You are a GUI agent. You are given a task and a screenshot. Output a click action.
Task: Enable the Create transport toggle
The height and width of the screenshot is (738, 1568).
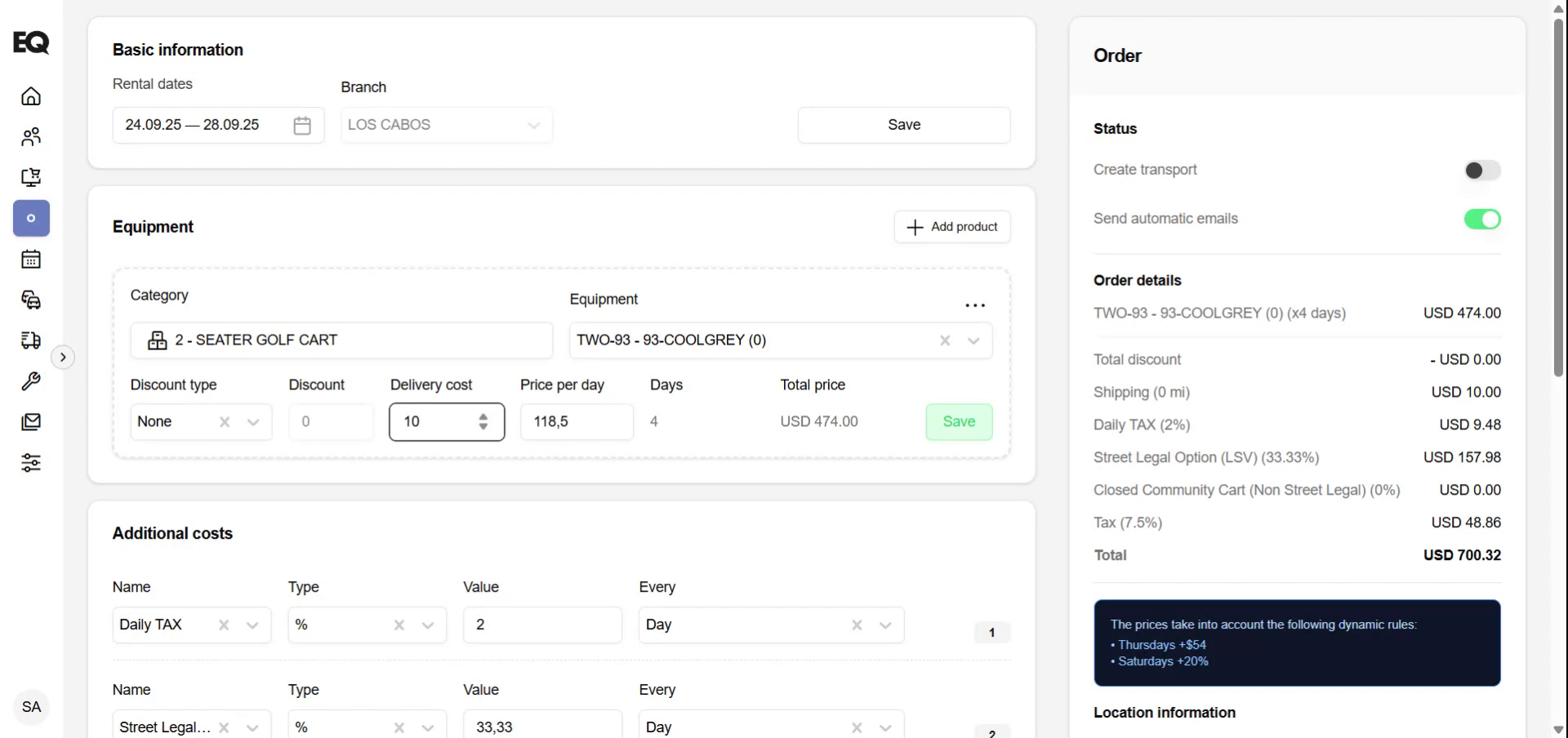tap(1481, 171)
